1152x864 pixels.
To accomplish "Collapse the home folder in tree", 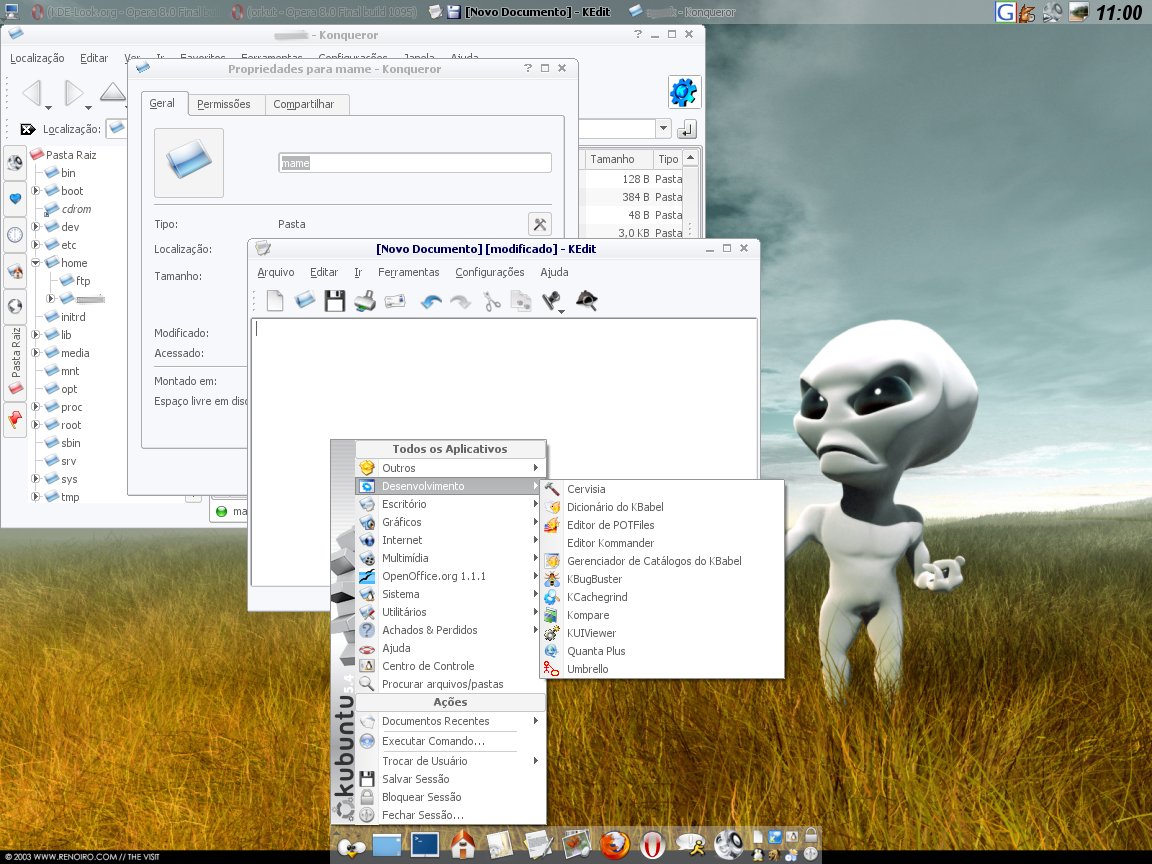I will [35, 262].
